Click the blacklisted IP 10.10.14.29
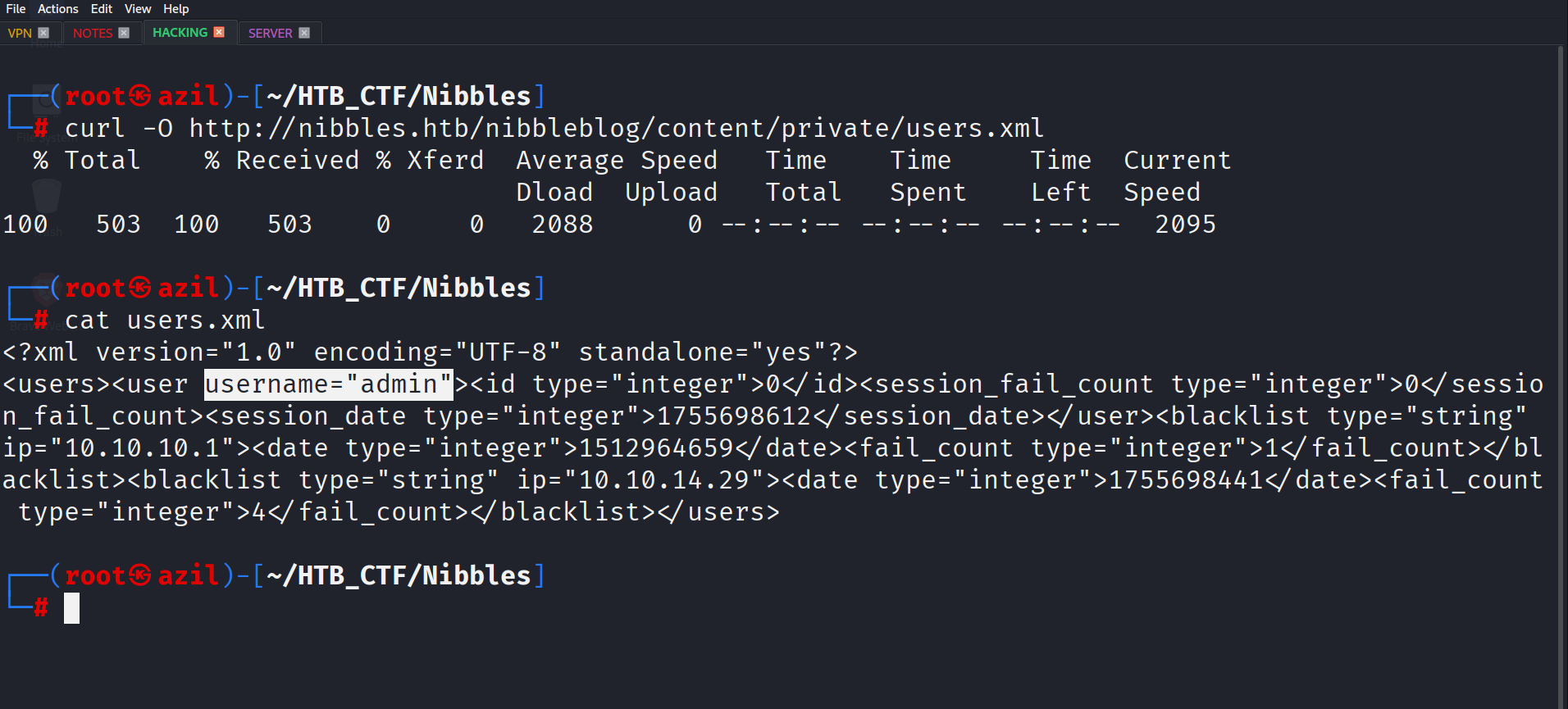The width and height of the screenshot is (1568, 709). point(664,480)
